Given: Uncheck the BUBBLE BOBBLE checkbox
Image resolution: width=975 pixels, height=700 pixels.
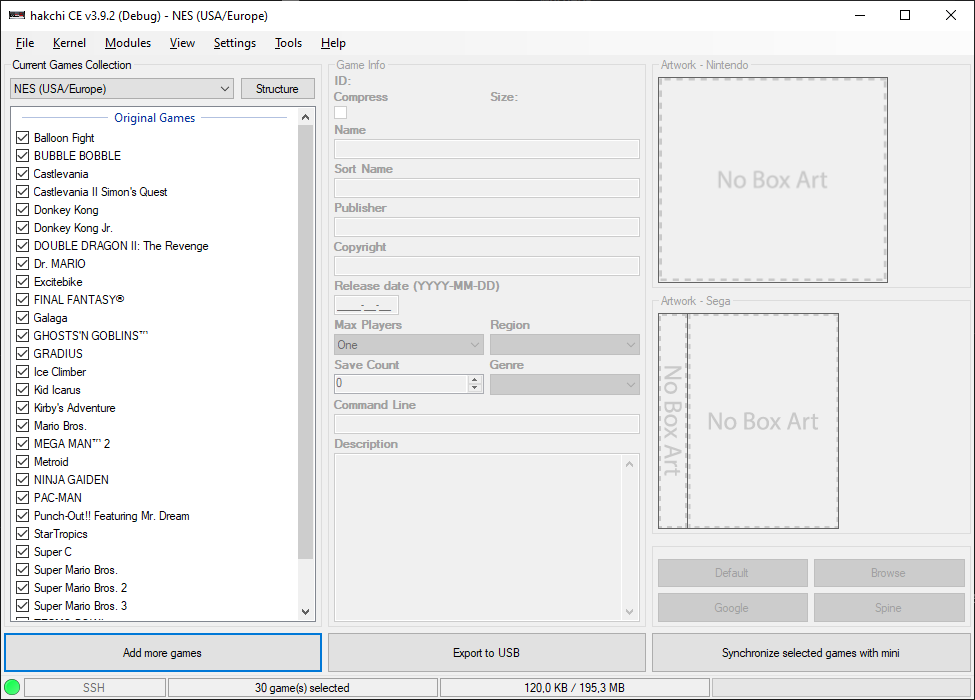Looking at the screenshot, I should pyautogui.click(x=23, y=155).
